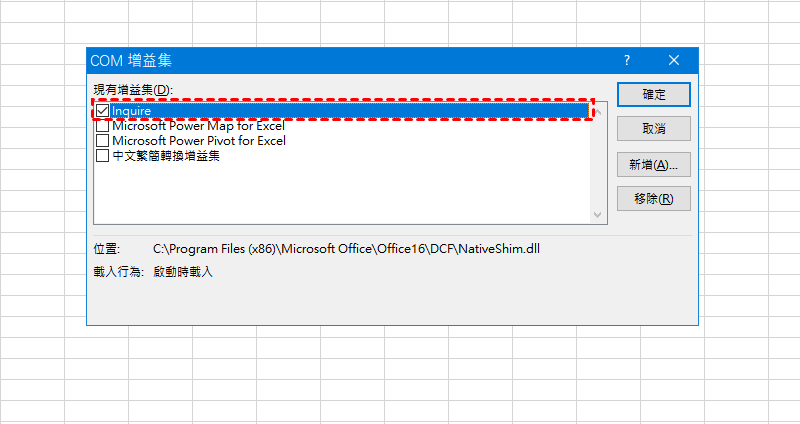The width and height of the screenshot is (800, 424).
Task: Click the 確定 button
Action: [x=654, y=94]
